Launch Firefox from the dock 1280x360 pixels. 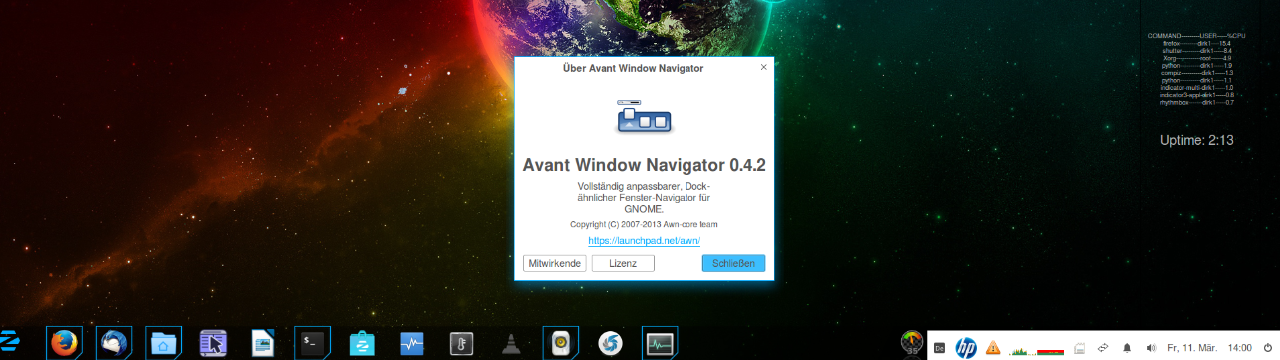click(x=64, y=343)
